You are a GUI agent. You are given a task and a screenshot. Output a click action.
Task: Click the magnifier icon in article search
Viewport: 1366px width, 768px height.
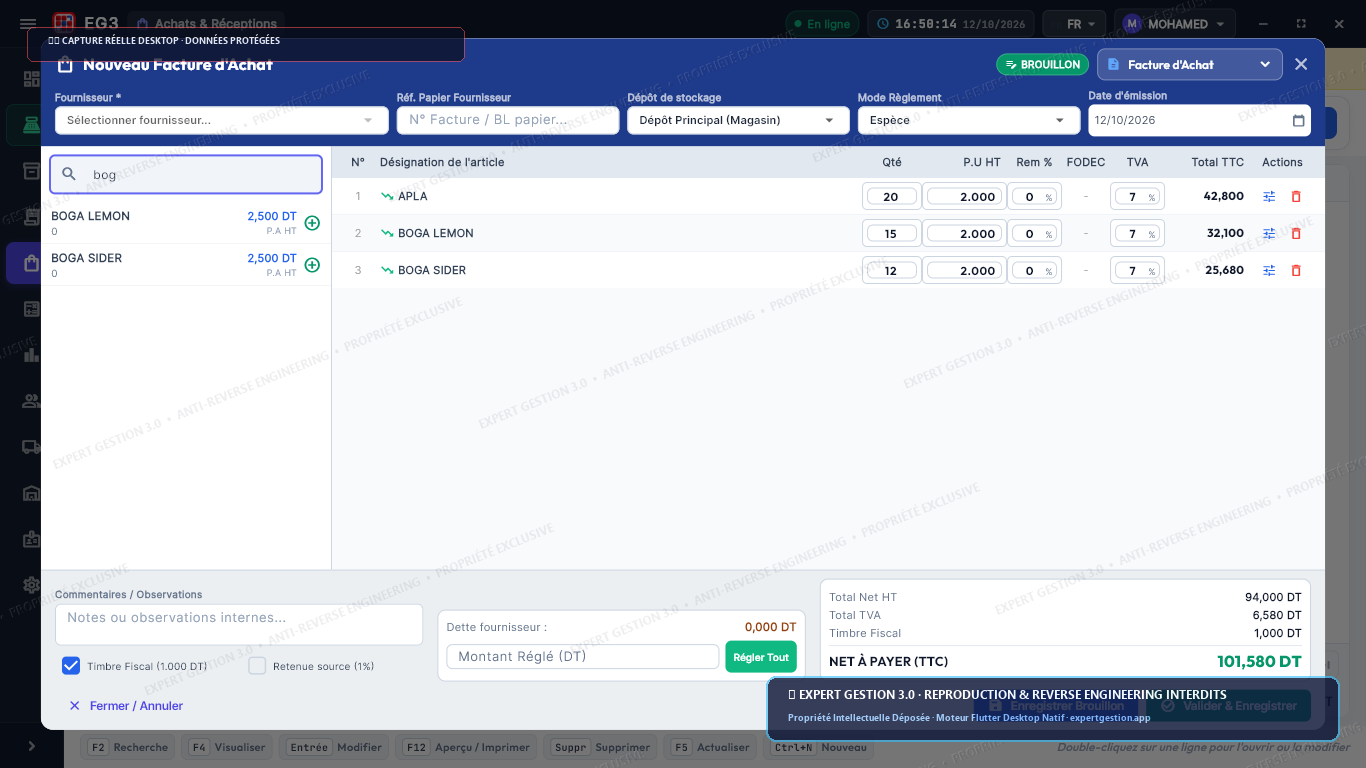coord(69,174)
